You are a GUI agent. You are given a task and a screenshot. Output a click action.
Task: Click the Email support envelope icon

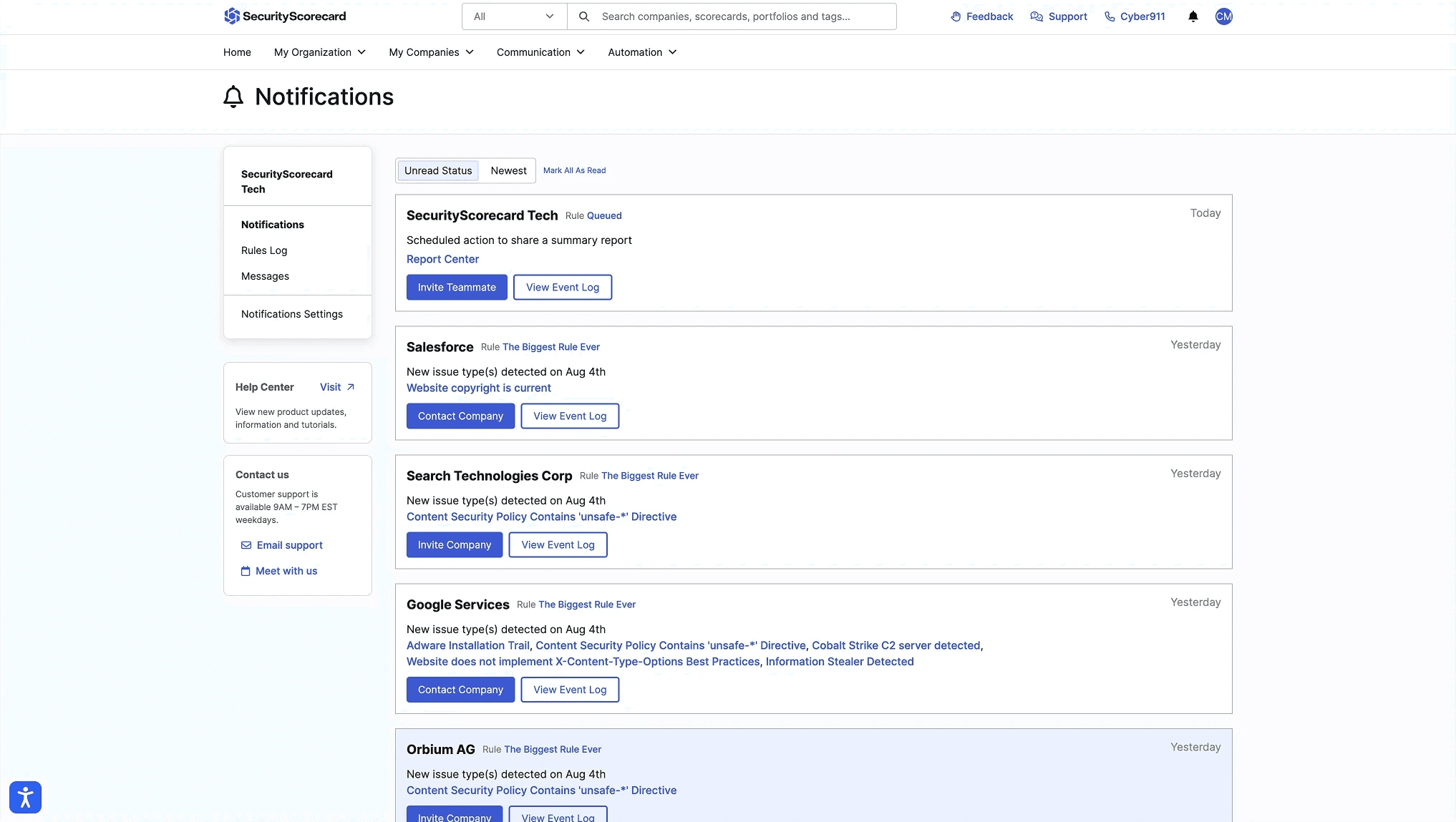(246, 545)
